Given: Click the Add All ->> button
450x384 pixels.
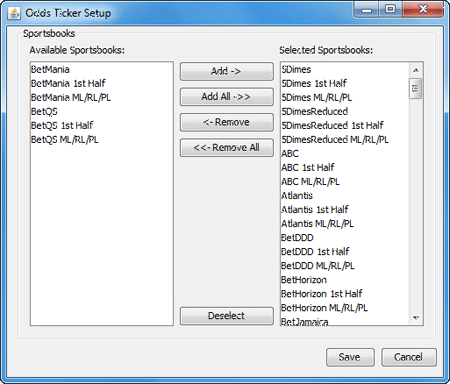Looking at the screenshot, I should coord(227,97).
